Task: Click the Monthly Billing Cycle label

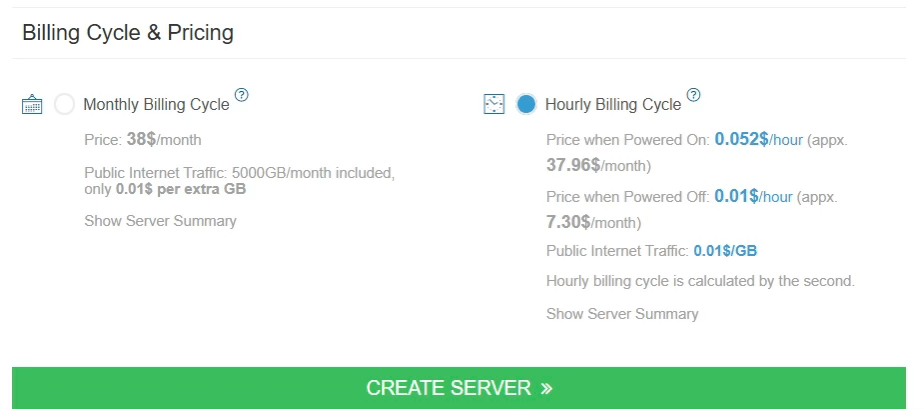Action: 157,104
